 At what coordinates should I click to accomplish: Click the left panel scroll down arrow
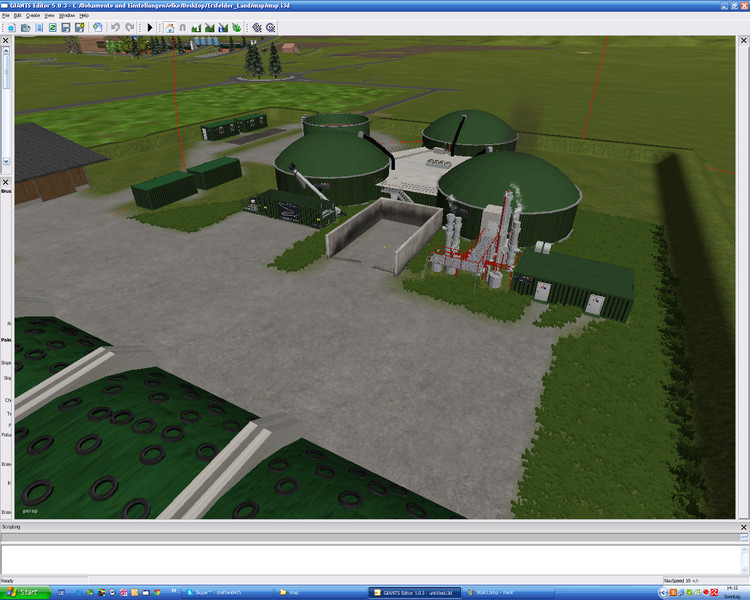click(x=6, y=162)
